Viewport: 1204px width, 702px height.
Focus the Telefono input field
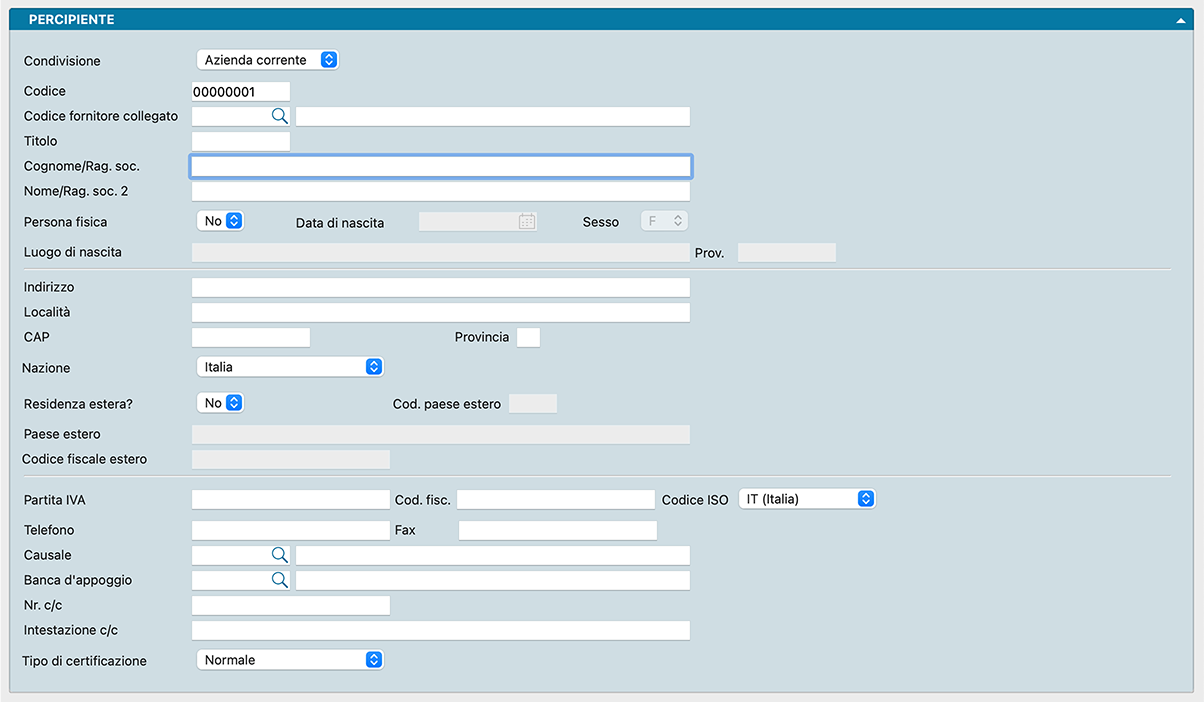pos(290,530)
